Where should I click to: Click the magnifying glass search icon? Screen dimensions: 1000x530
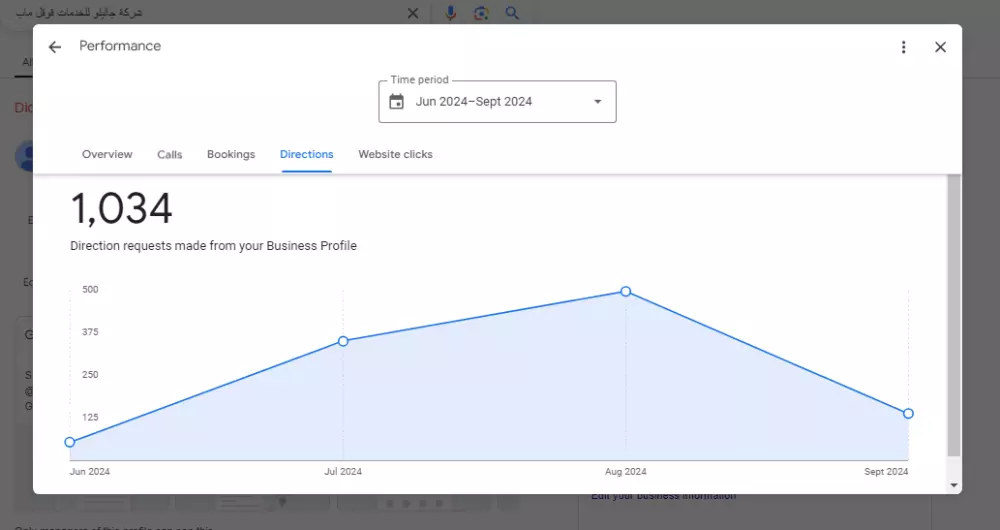point(512,13)
